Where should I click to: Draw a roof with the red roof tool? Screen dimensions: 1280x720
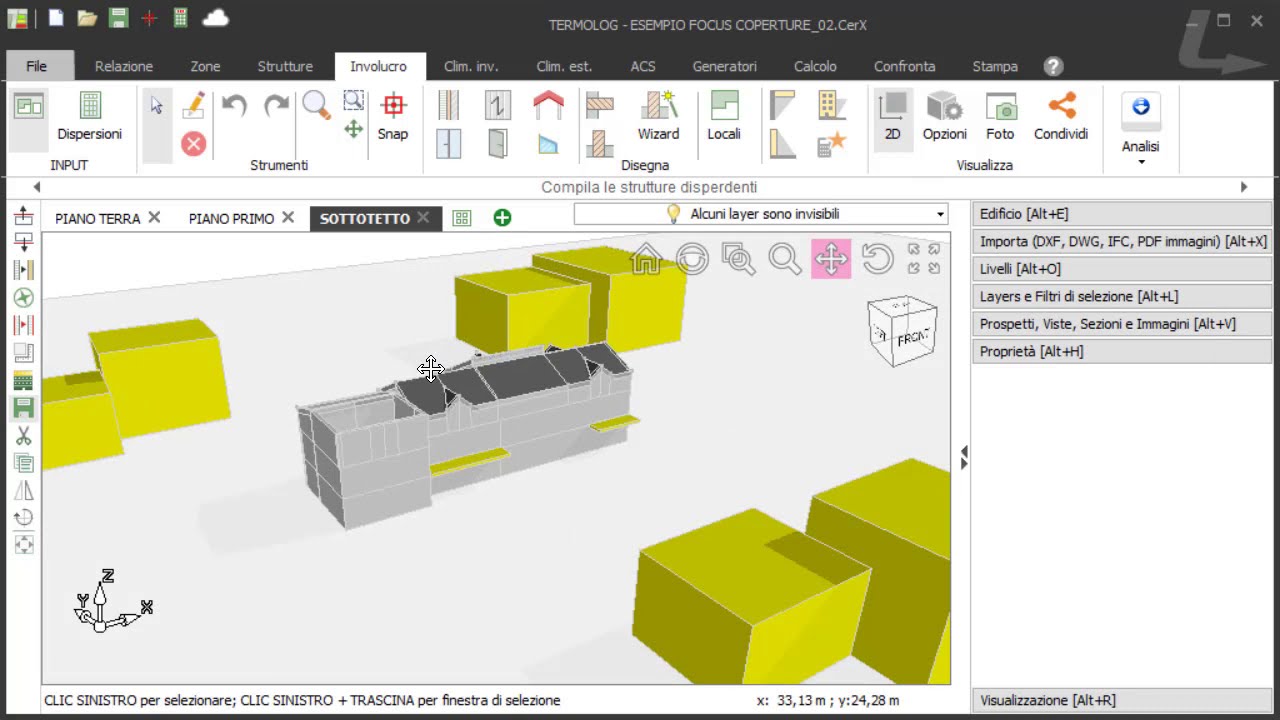[x=548, y=105]
